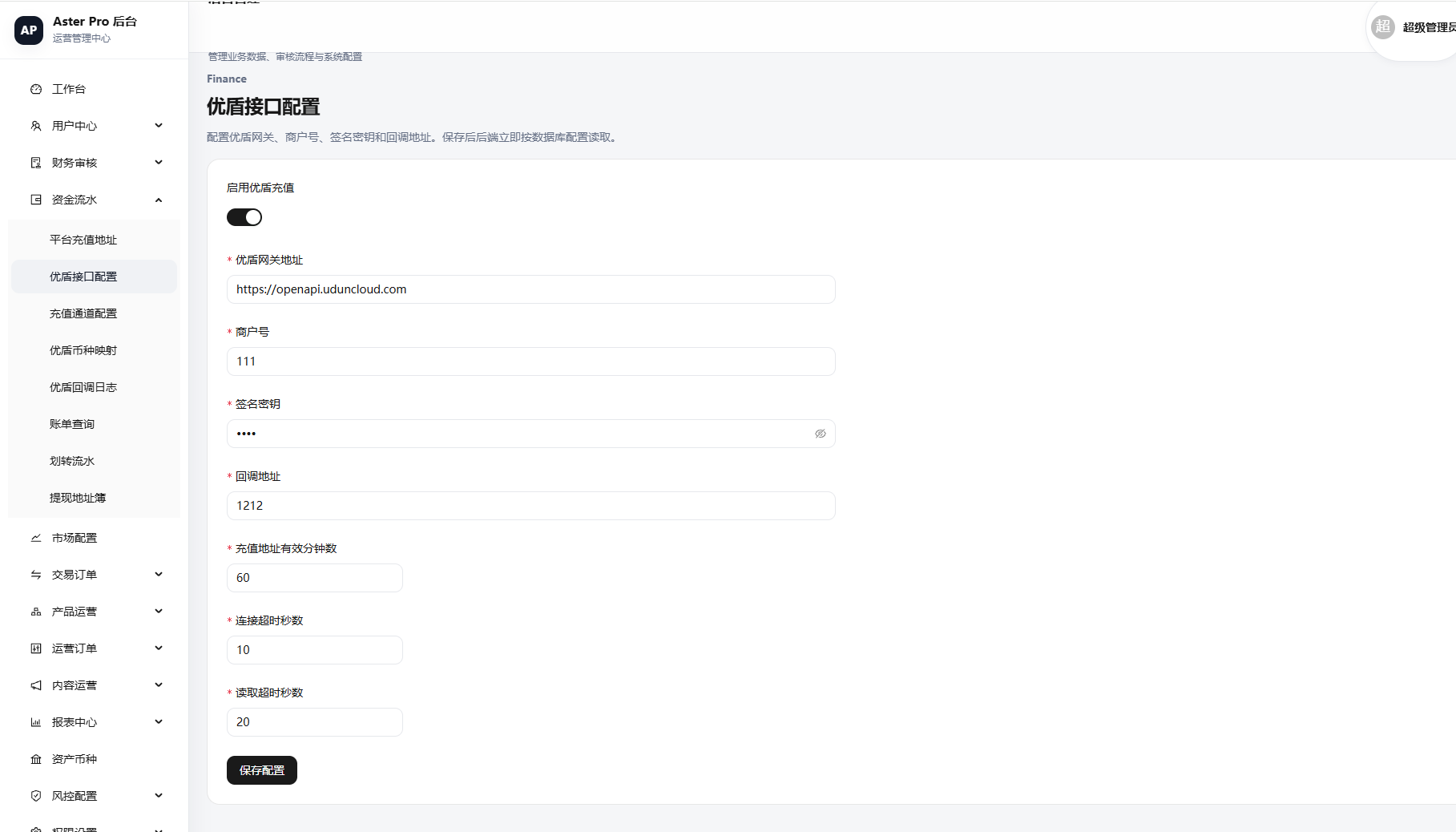Expand the 交易订单 menu chevron

[x=159, y=574]
